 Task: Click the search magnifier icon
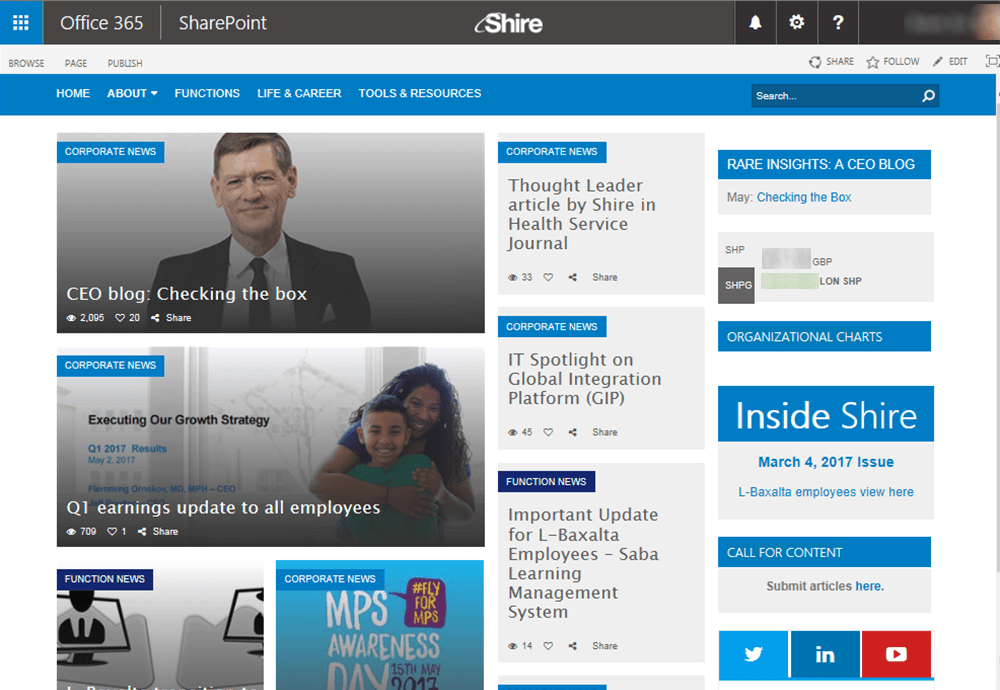pos(929,96)
